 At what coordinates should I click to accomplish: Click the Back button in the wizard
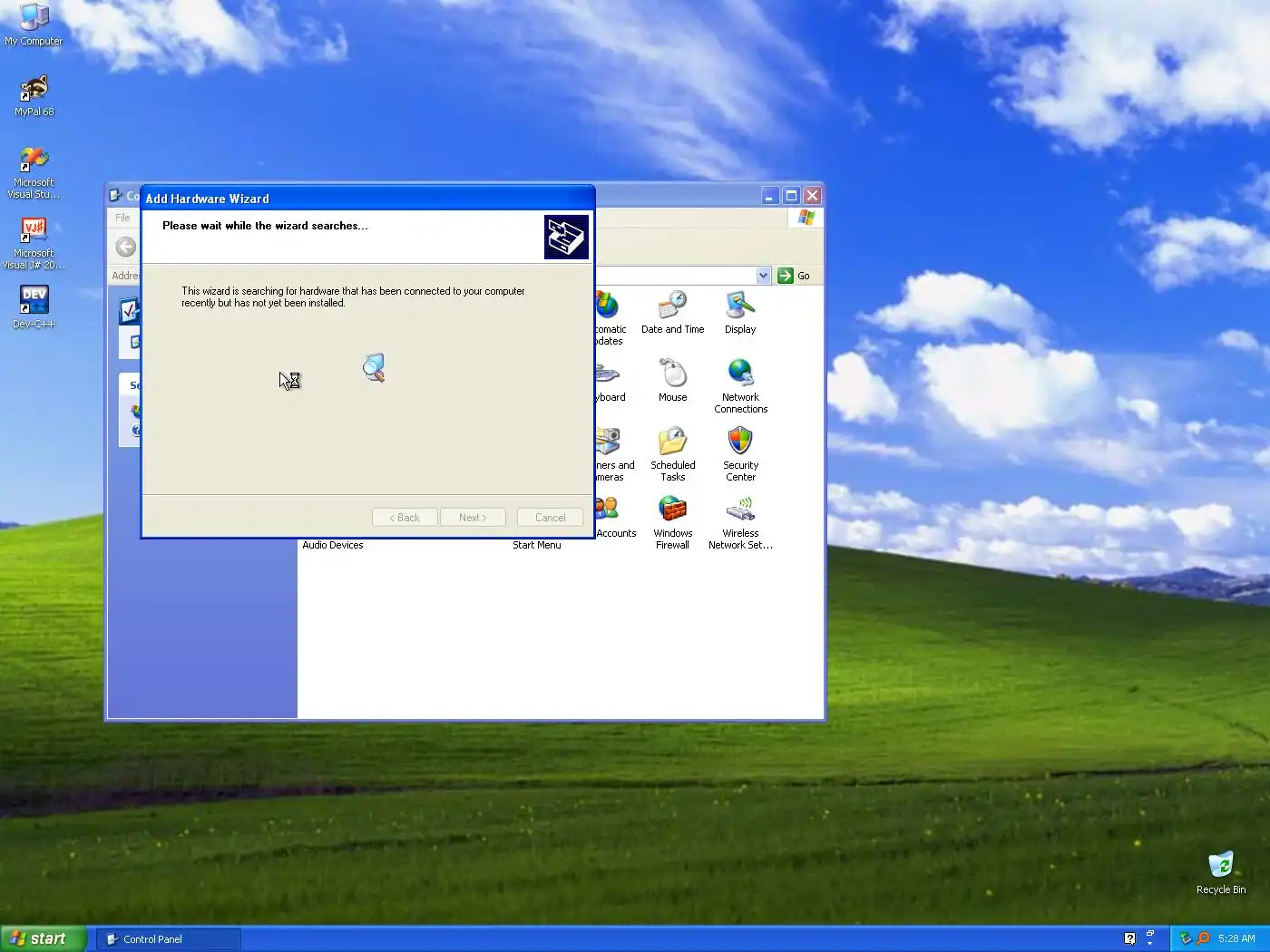pyautogui.click(x=405, y=517)
